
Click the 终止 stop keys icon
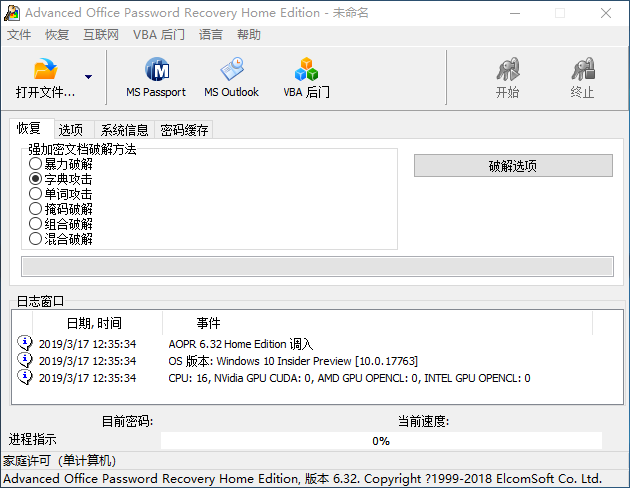click(583, 69)
